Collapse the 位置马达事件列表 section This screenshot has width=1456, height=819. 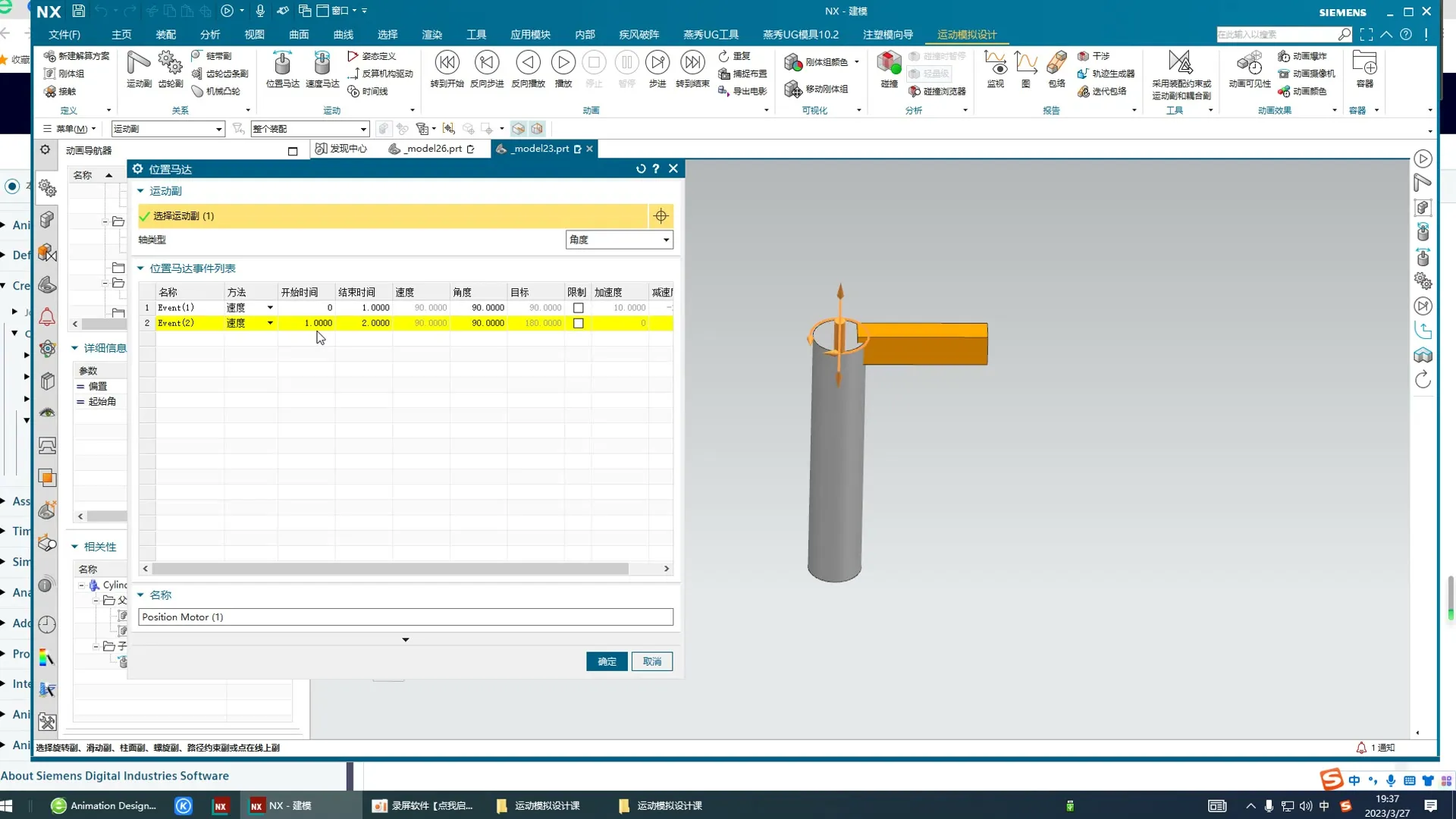[x=141, y=268]
